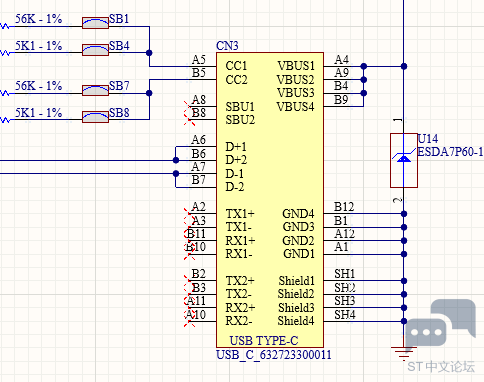Click the wire junction right of SB4
Screen dimensions: 484x382
coord(149,53)
